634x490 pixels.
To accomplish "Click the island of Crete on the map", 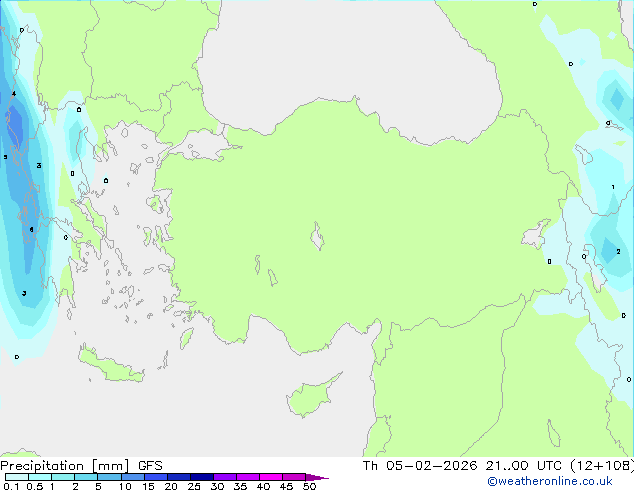I will (x=110, y=365).
